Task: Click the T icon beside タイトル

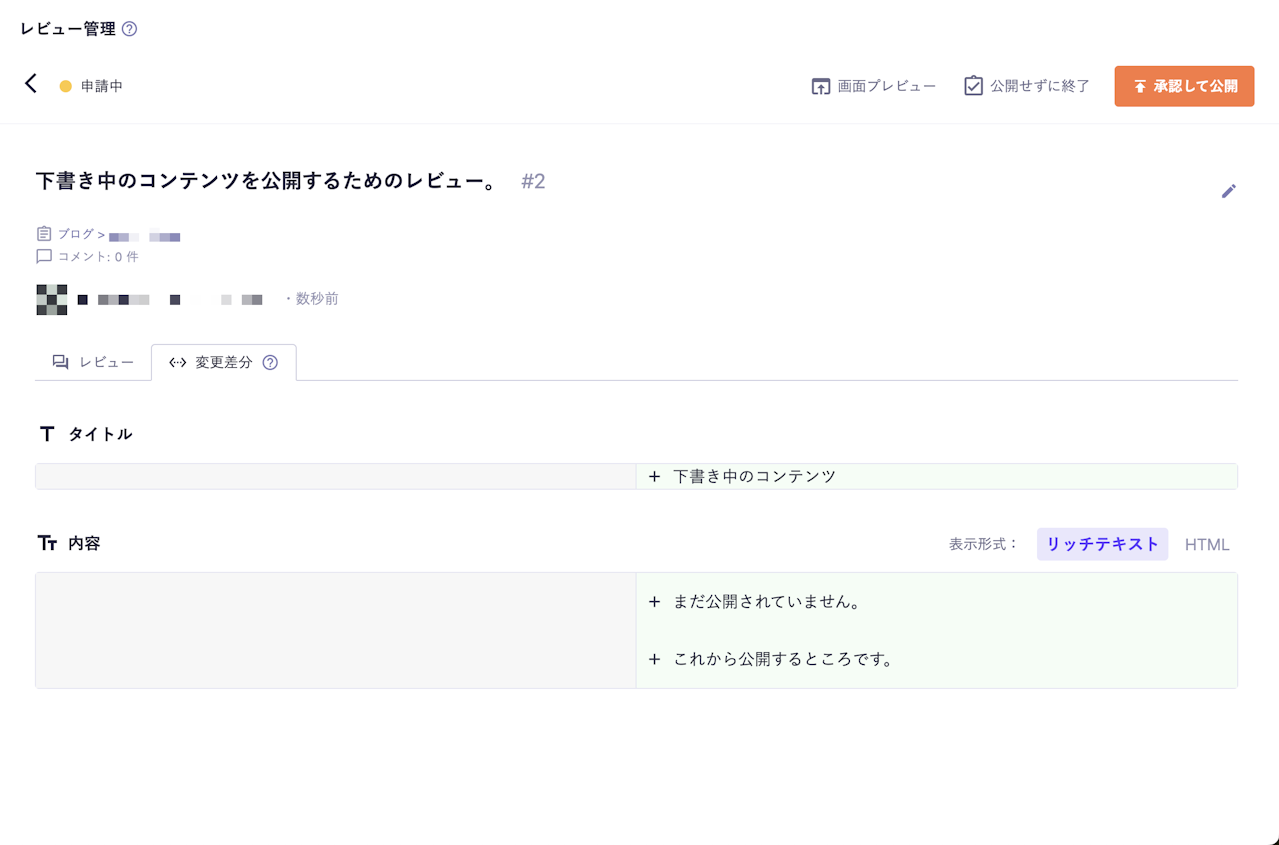Action: tap(46, 433)
